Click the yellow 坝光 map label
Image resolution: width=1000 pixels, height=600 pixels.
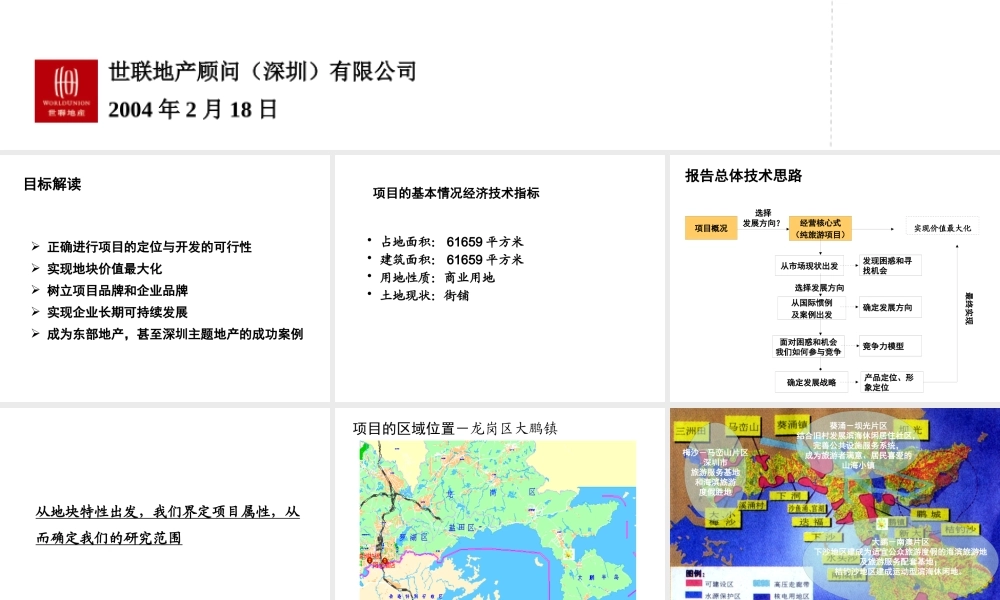[x=912, y=430]
